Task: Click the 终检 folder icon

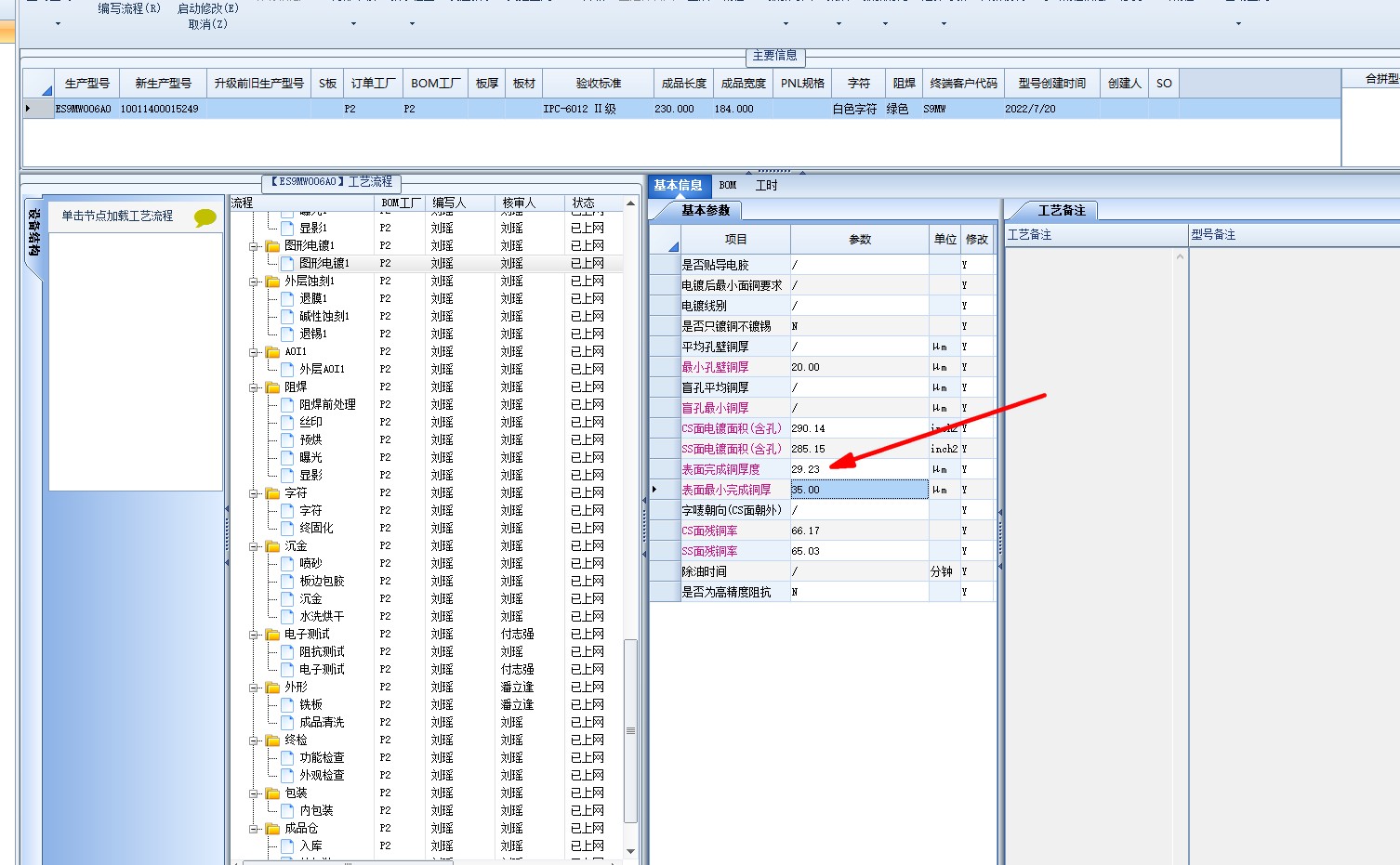Action: (272, 740)
